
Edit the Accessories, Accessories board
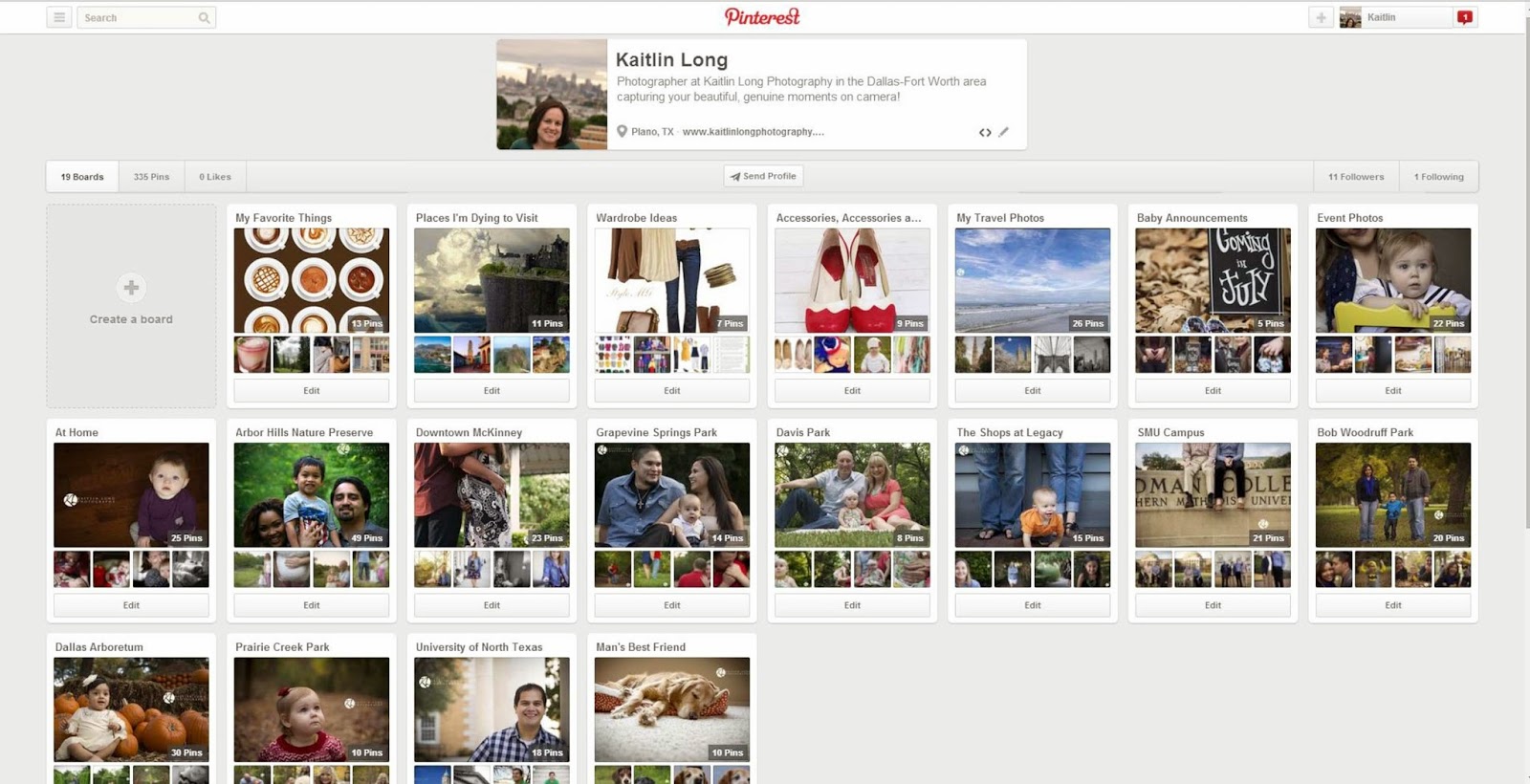coord(852,390)
